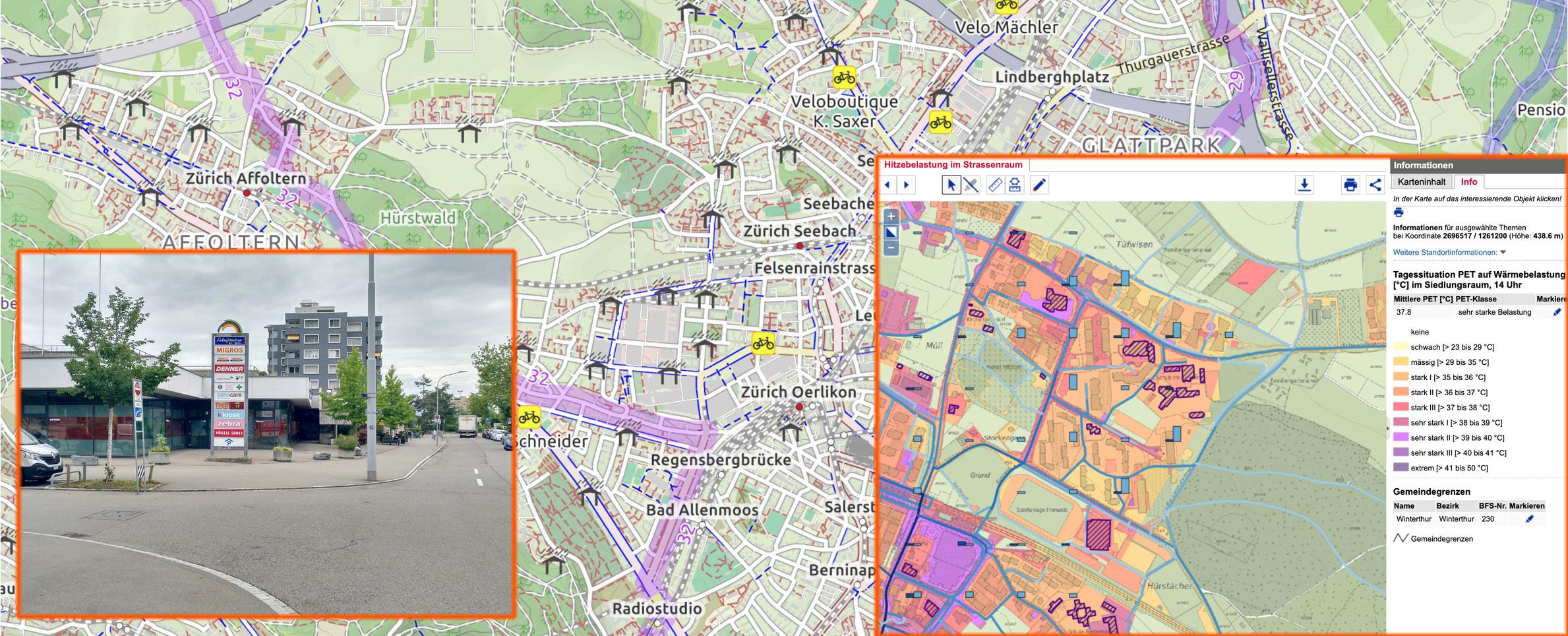Activate the distance ruler tool

tap(994, 185)
